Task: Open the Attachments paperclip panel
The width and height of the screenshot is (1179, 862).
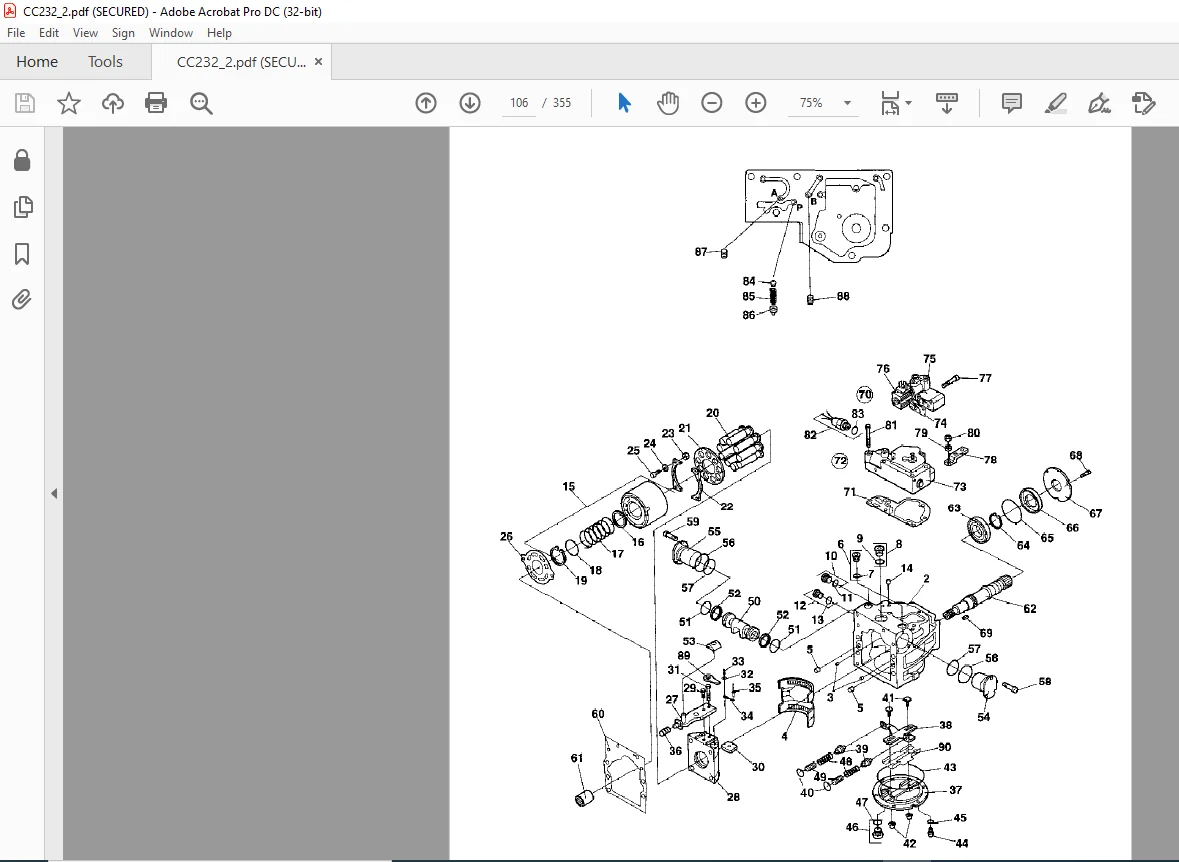Action: pos(22,300)
